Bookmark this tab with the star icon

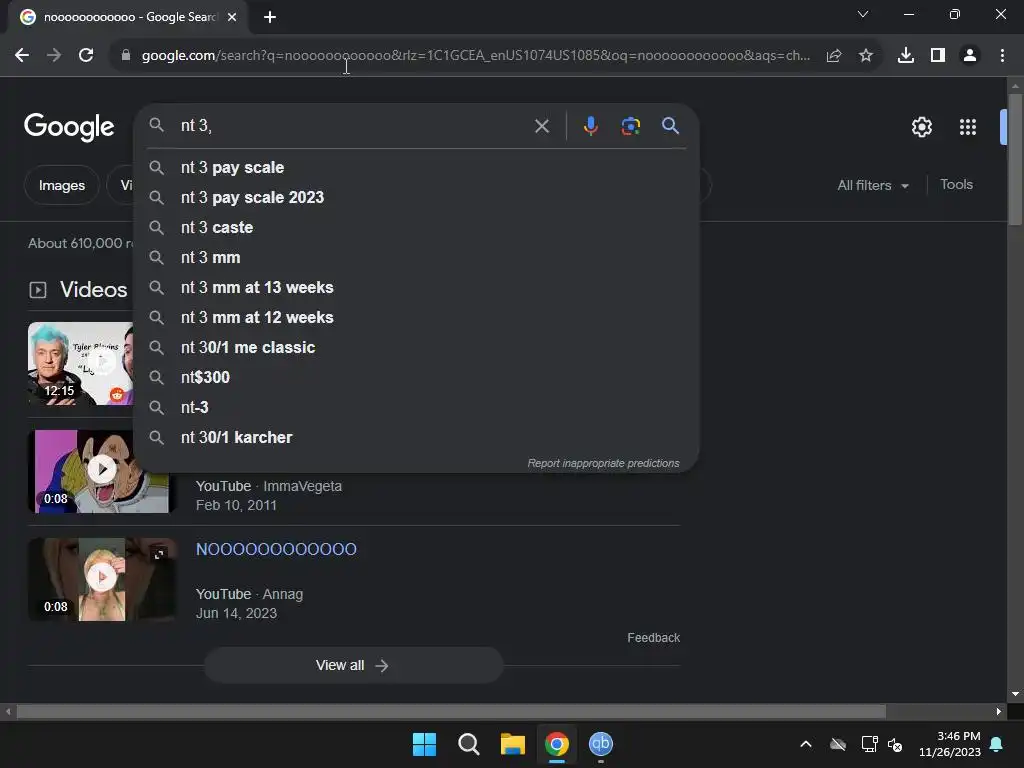(866, 56)
